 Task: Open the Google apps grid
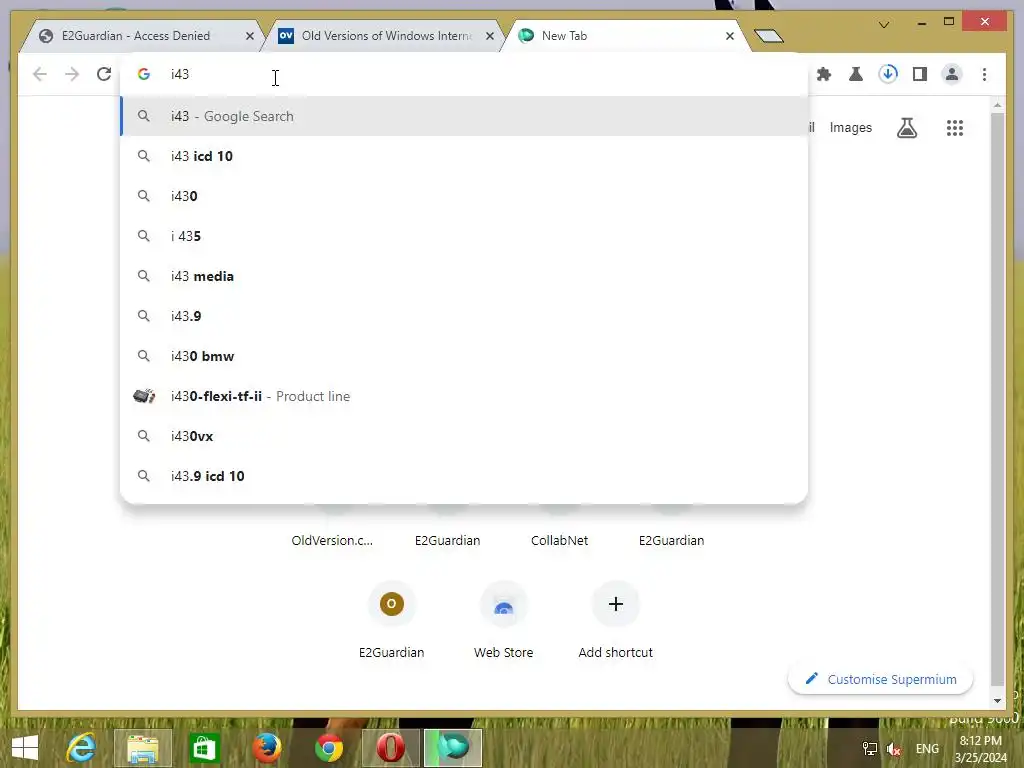(955, 128)
